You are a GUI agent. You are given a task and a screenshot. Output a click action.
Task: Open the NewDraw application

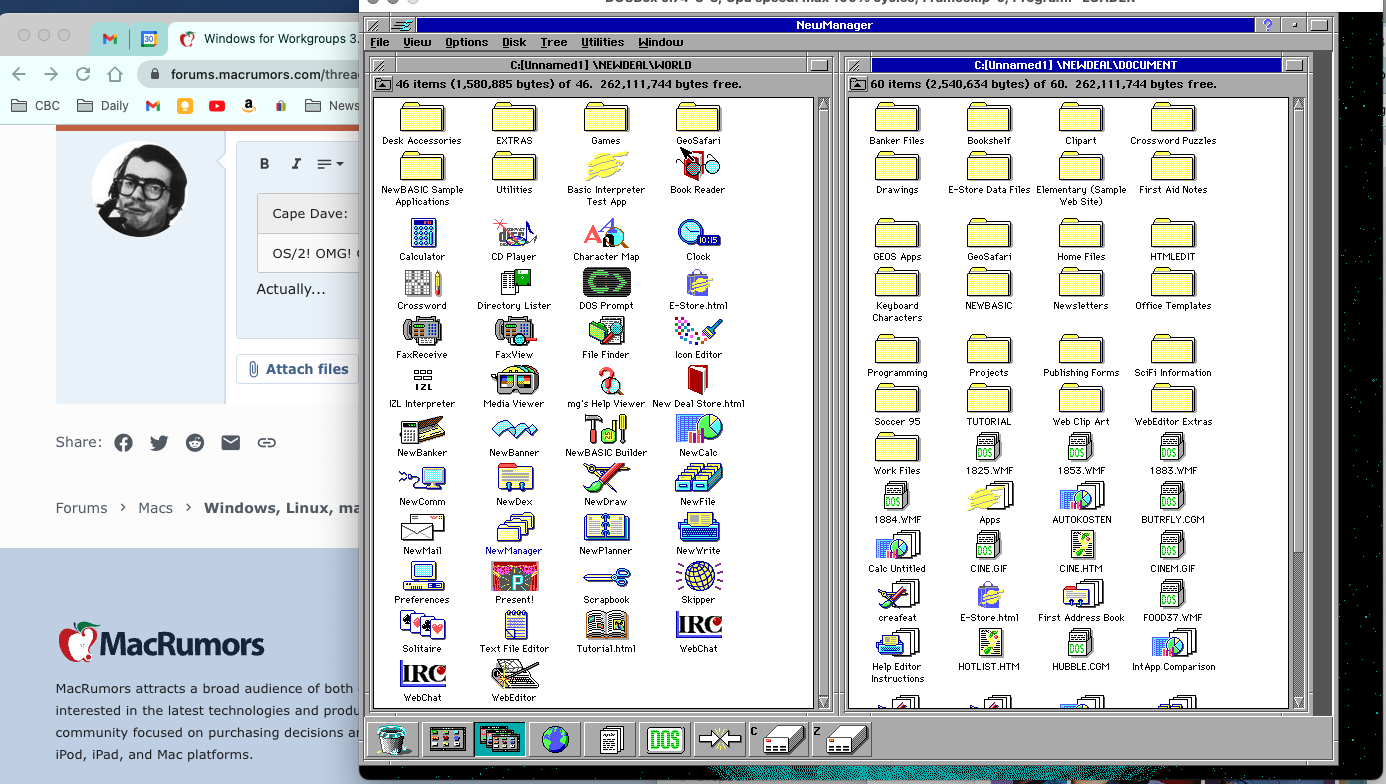(x=606, y=486)
